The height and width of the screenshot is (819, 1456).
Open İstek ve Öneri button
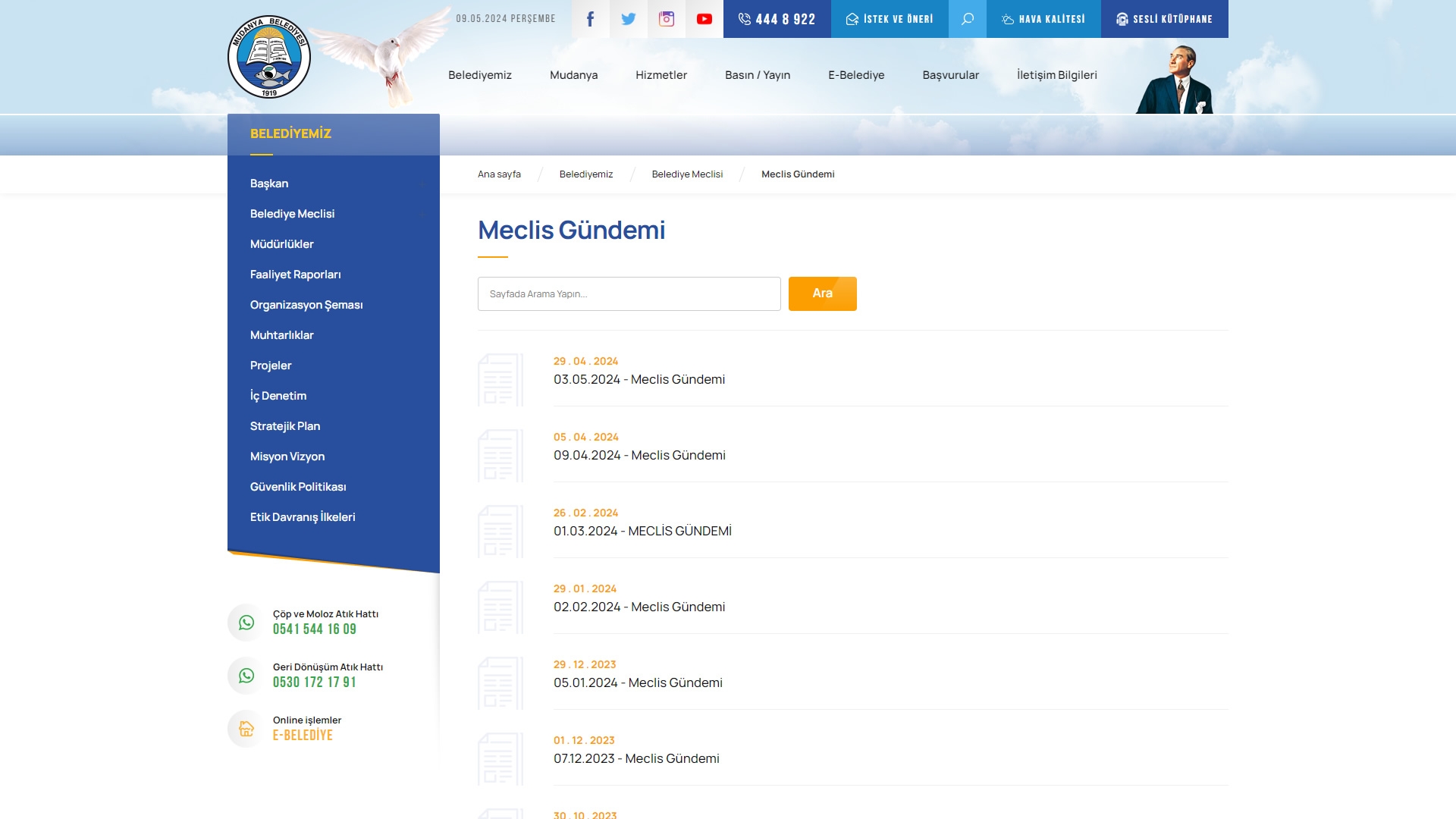(x=890, y=19)
